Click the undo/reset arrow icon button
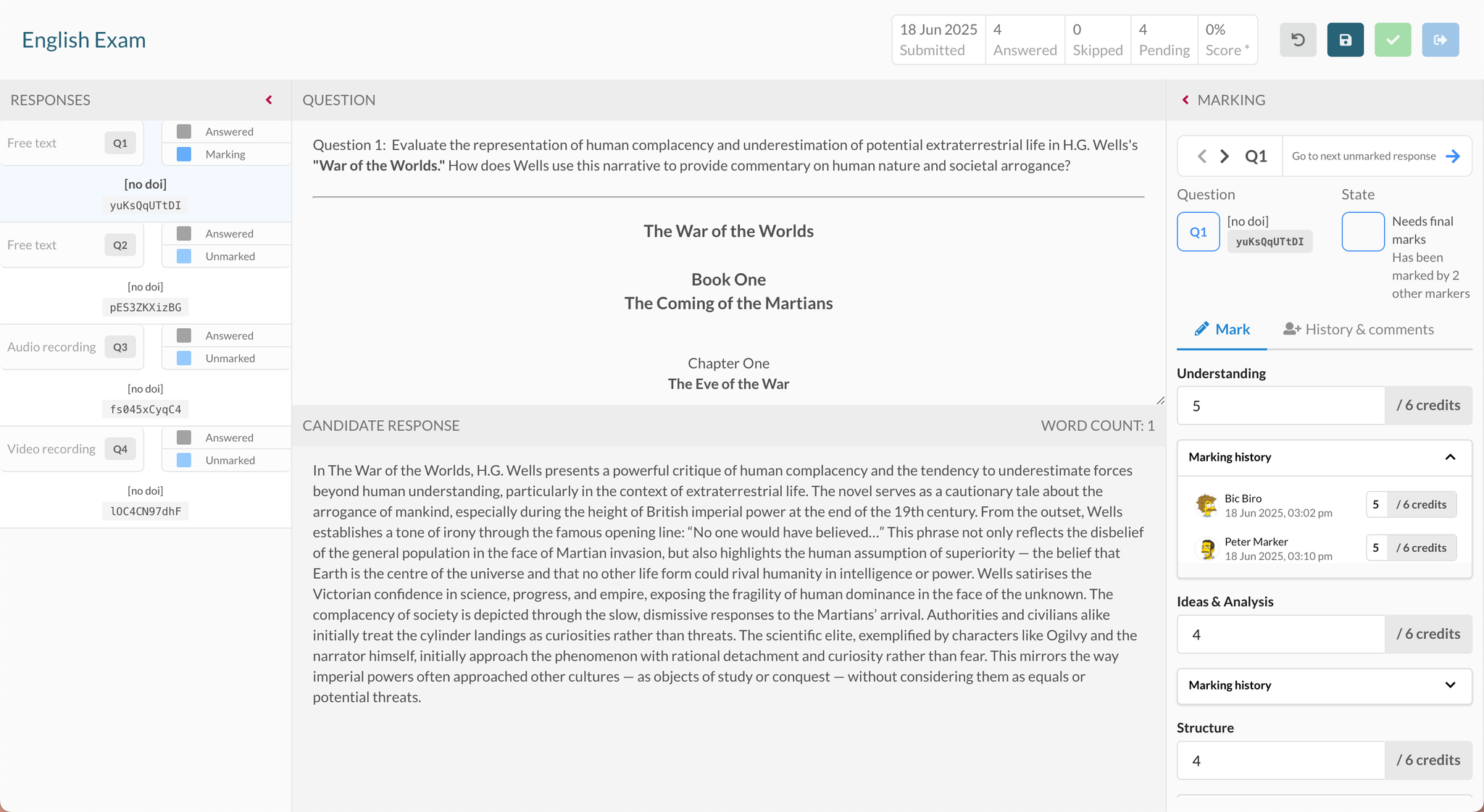Viewport: 1484px width, 812px height. [1298, 40]
